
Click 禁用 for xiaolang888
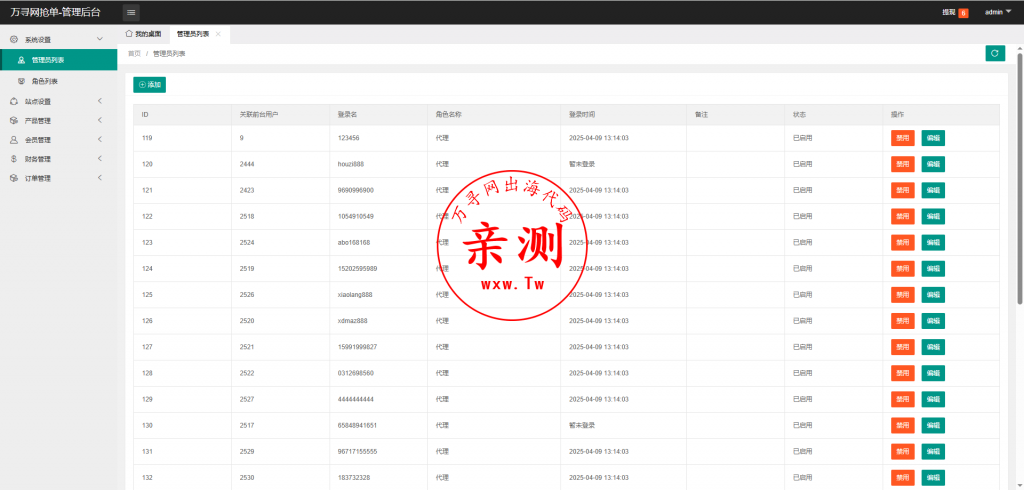[903, 295]
